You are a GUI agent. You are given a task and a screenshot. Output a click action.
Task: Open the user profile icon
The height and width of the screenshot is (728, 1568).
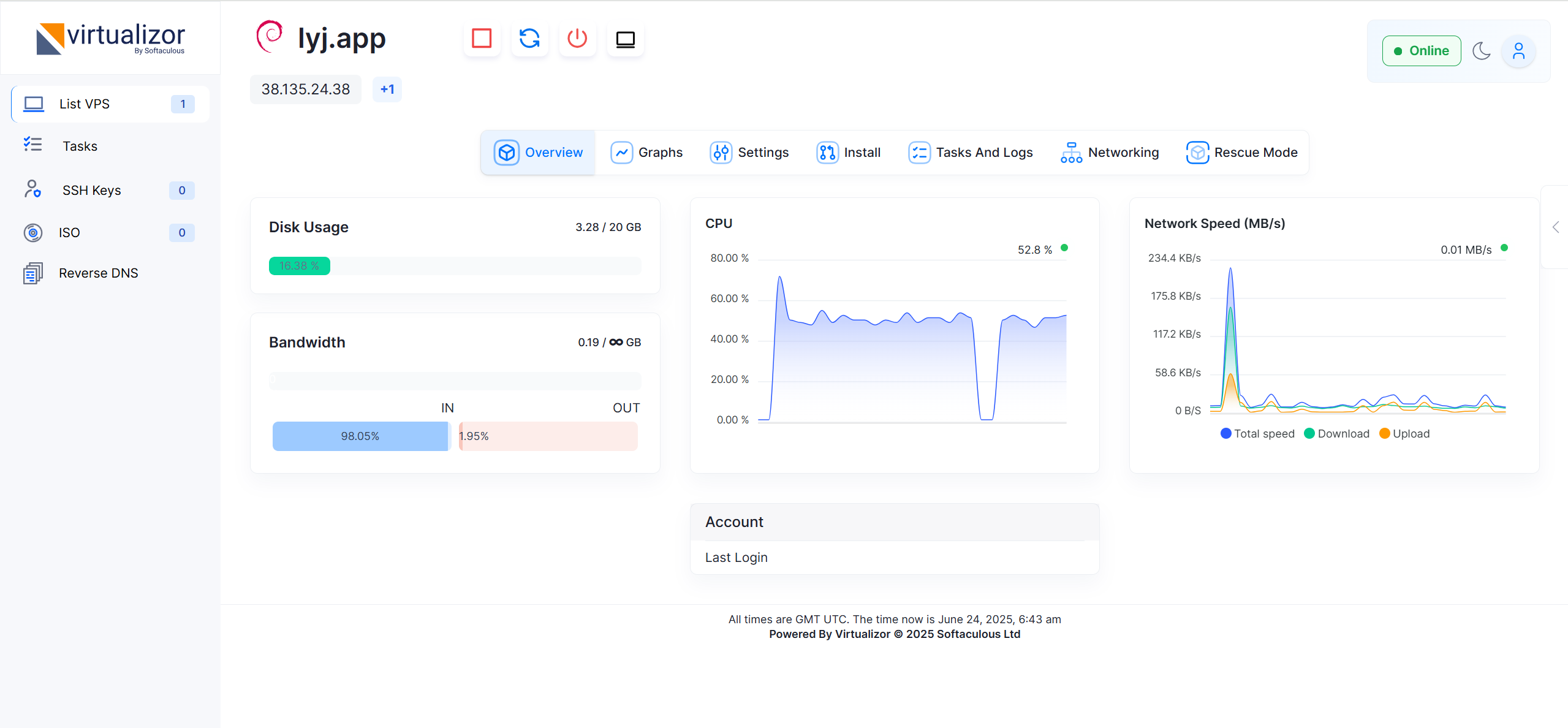click(x=1518, y=51)
